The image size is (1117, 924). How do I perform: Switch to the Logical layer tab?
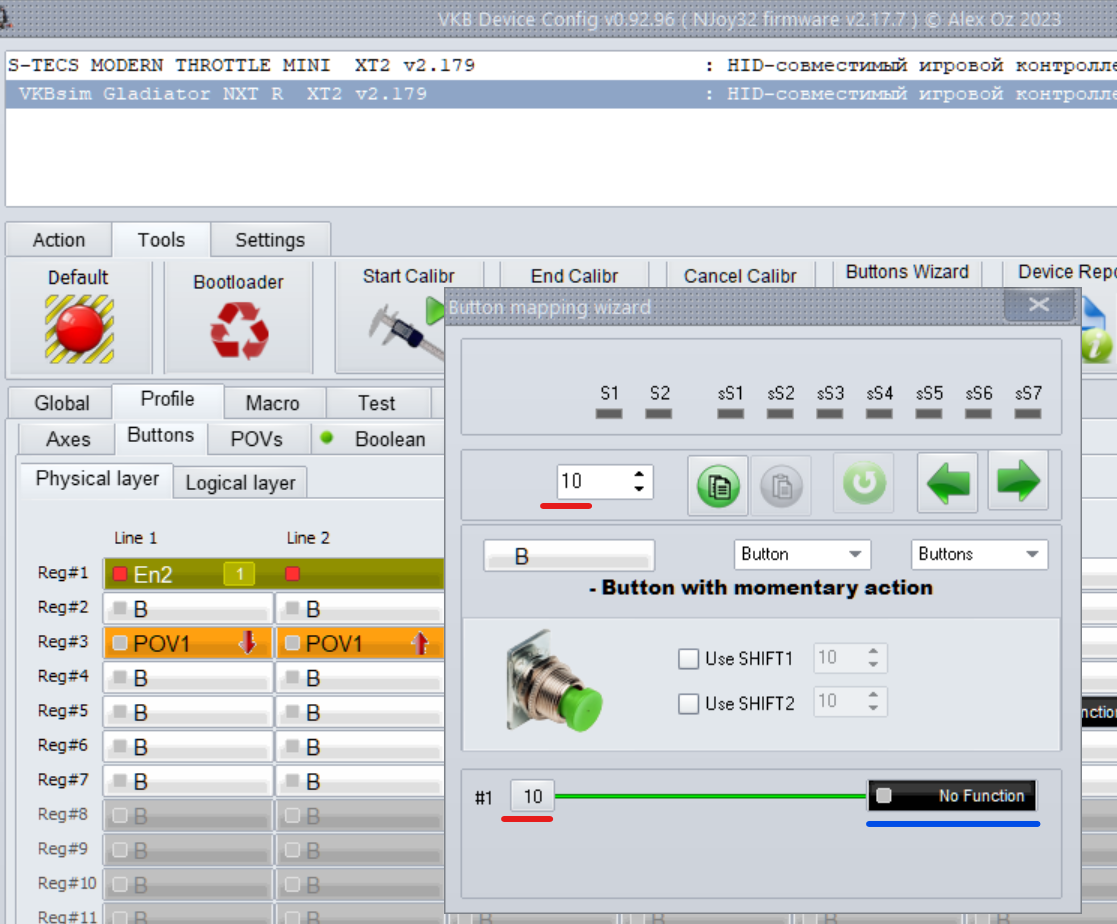(x=240, y=482)
